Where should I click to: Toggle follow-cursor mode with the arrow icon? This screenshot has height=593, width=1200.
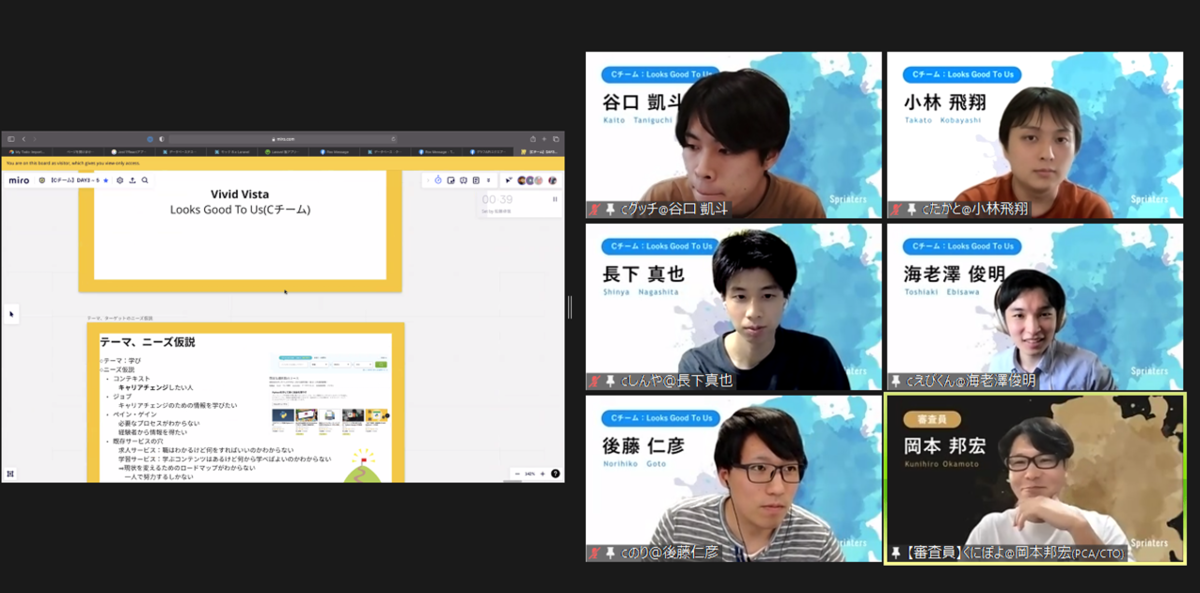[509, 180]
